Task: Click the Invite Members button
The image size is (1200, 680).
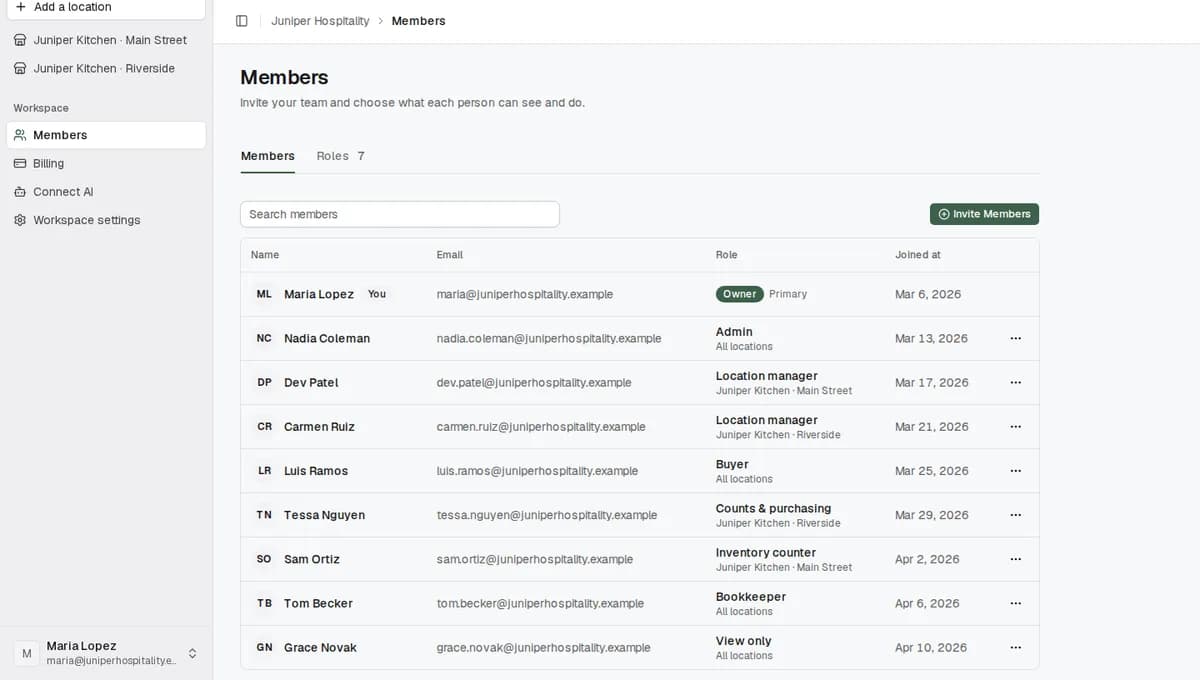Action: point(984,214)
